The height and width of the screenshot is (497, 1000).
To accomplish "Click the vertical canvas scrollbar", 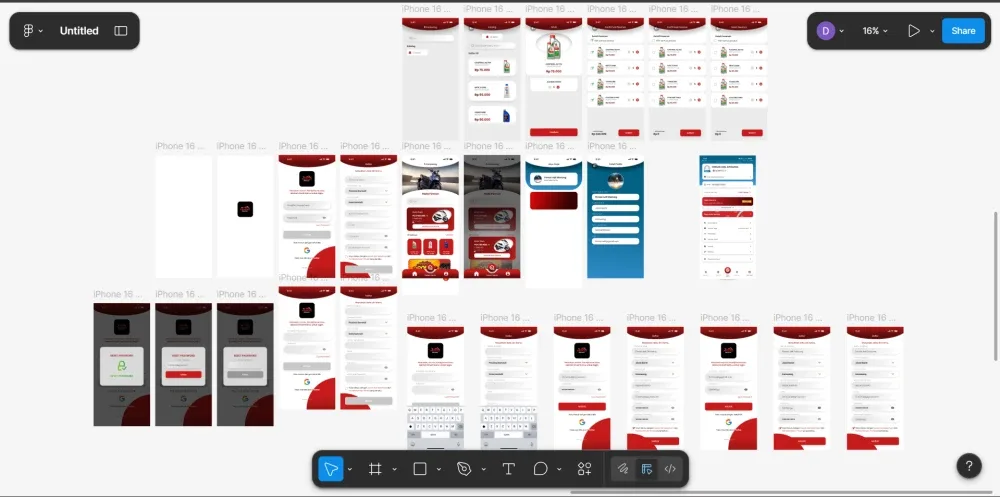I will coord(995,286).
